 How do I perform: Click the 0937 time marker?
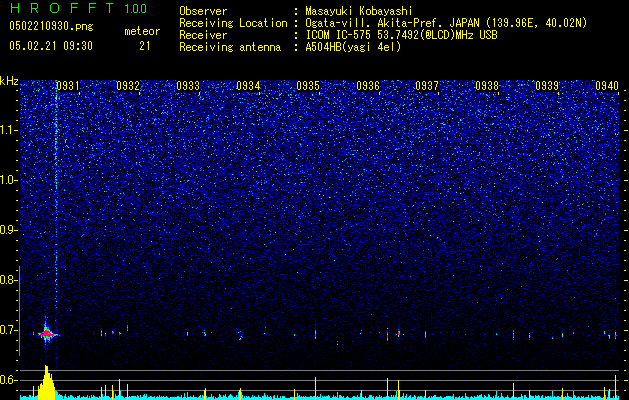427,85
